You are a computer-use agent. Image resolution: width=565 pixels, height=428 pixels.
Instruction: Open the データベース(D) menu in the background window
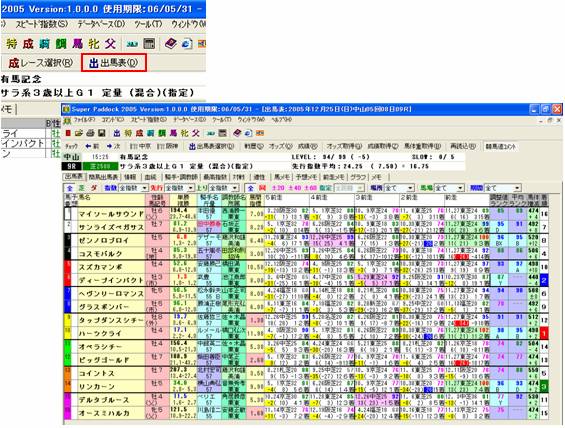pos(101,24)
